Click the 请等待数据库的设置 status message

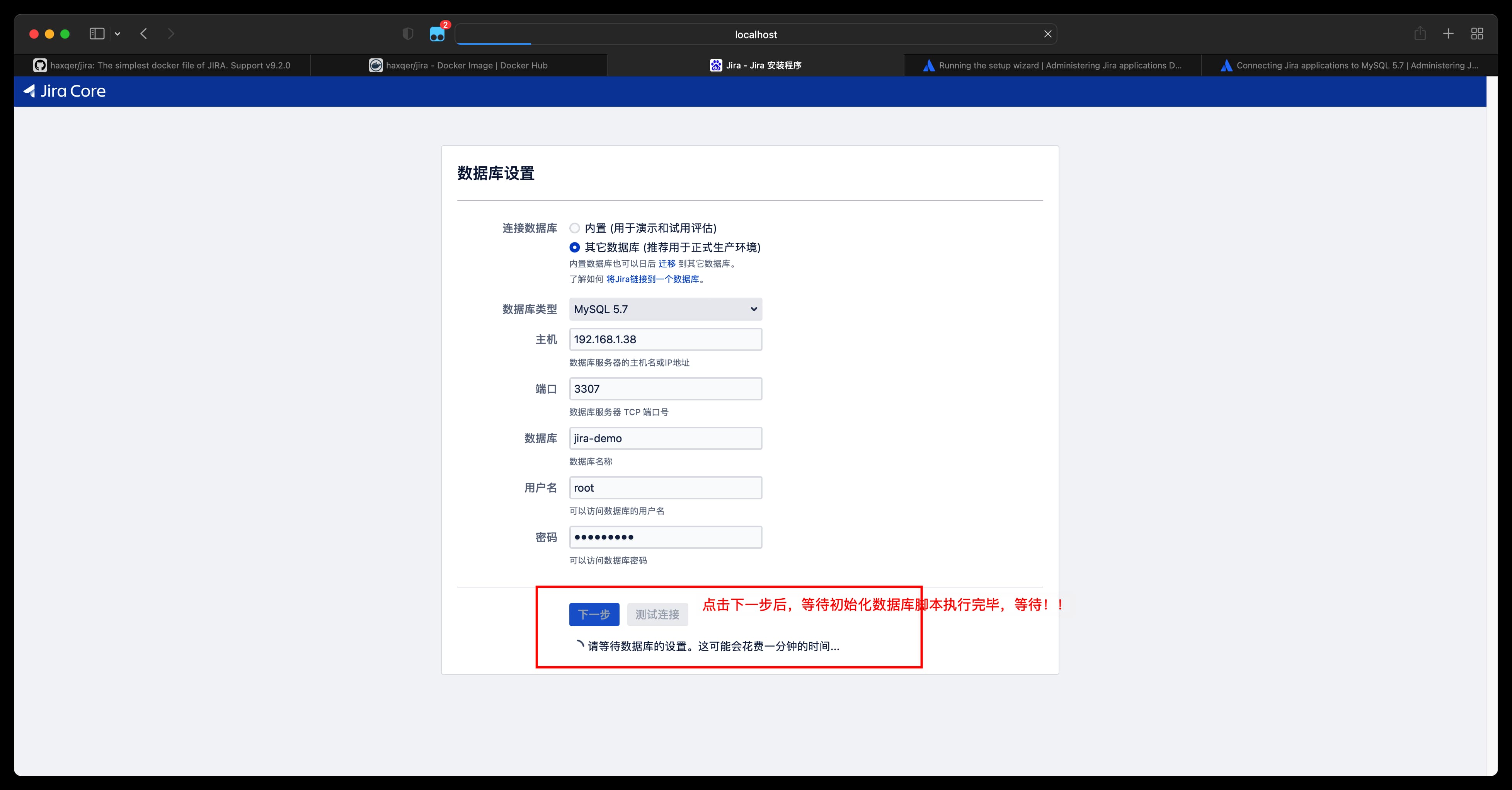[713, 646]
